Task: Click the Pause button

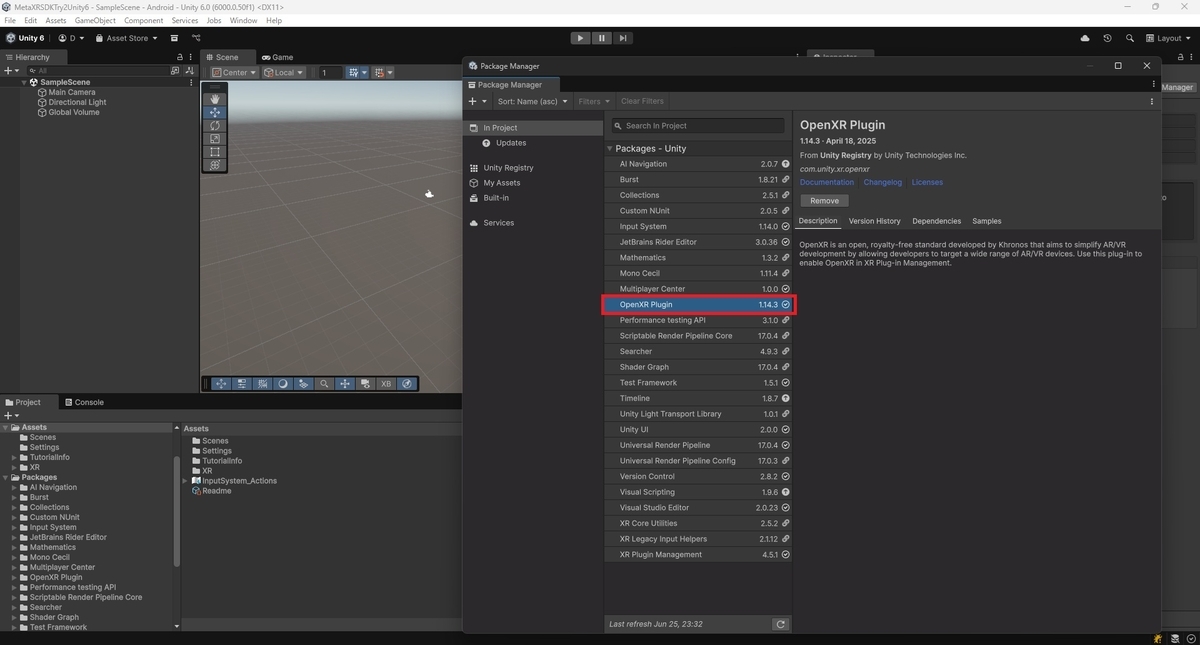Action: 601,38
